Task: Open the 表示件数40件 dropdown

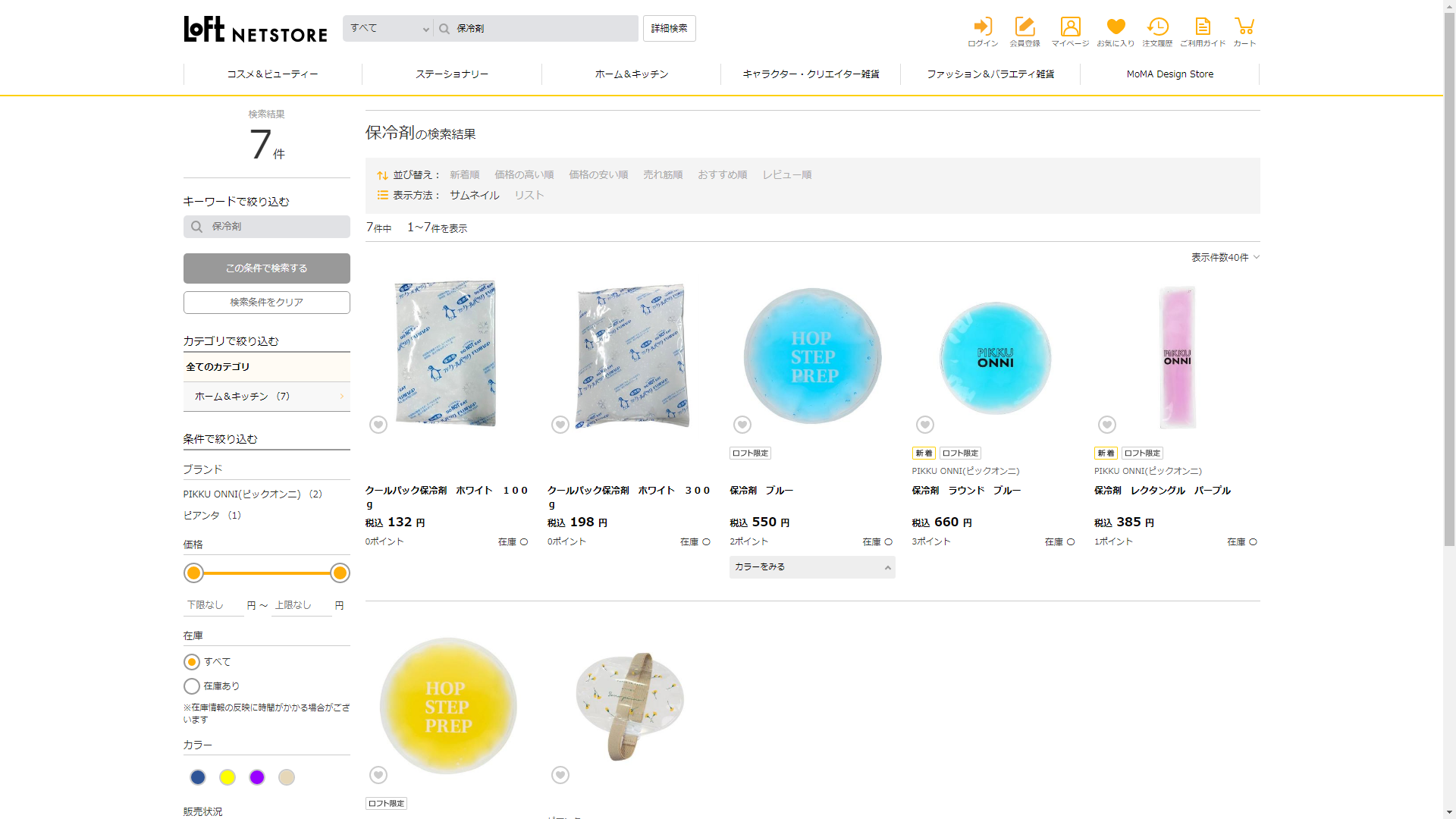Action: (1225, 258)
